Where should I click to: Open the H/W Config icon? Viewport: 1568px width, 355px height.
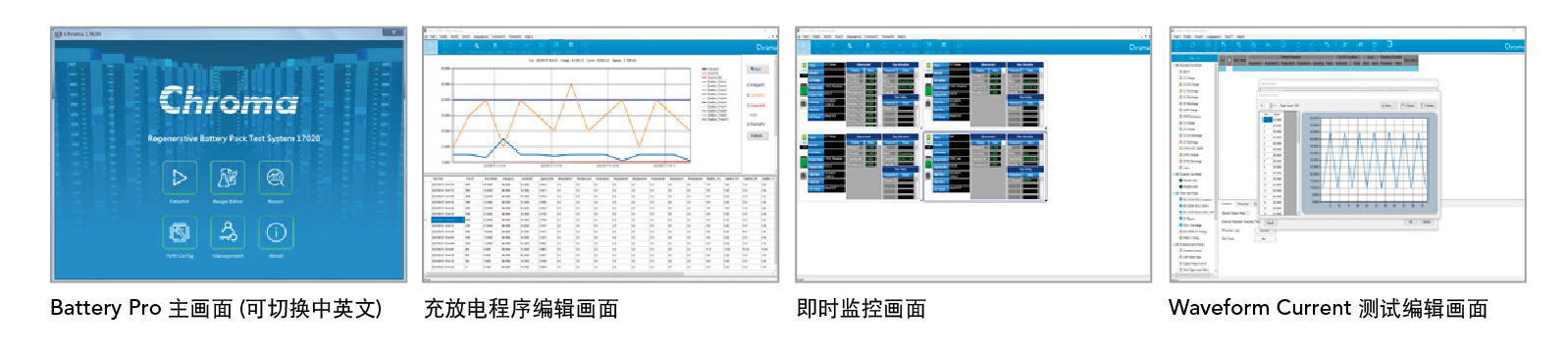coord(180,232)
